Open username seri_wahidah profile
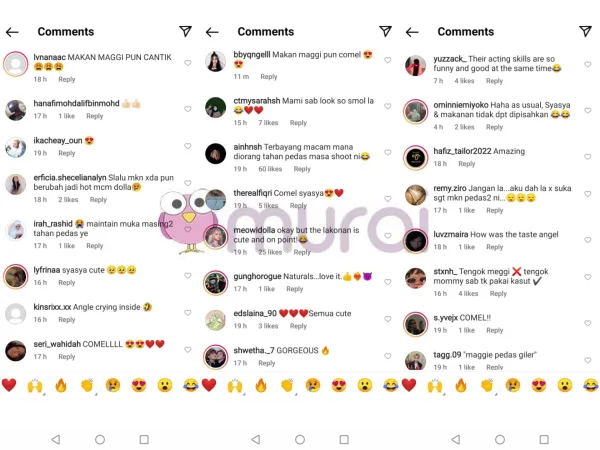Screen dimensions: 600x450 [57, 344]
